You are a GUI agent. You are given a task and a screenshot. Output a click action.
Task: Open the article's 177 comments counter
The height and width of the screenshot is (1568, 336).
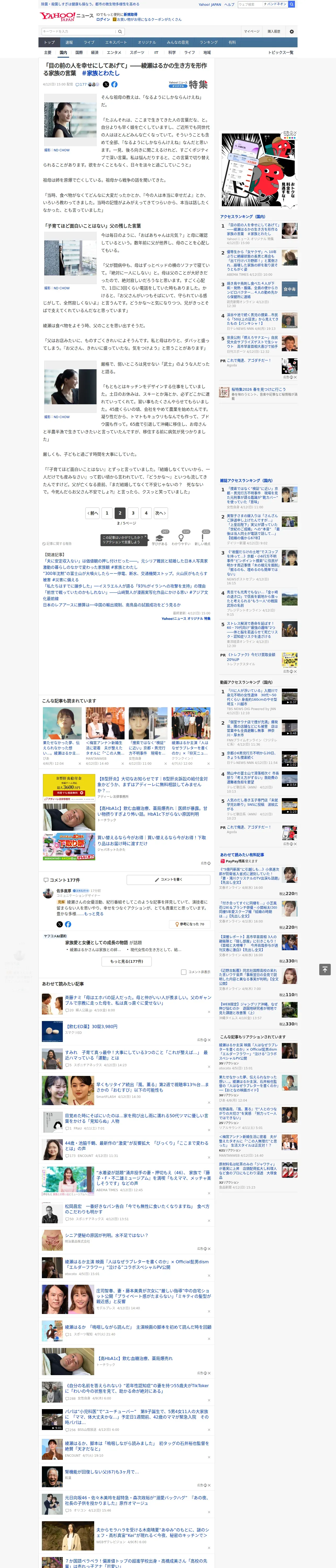tap(82, 85)
